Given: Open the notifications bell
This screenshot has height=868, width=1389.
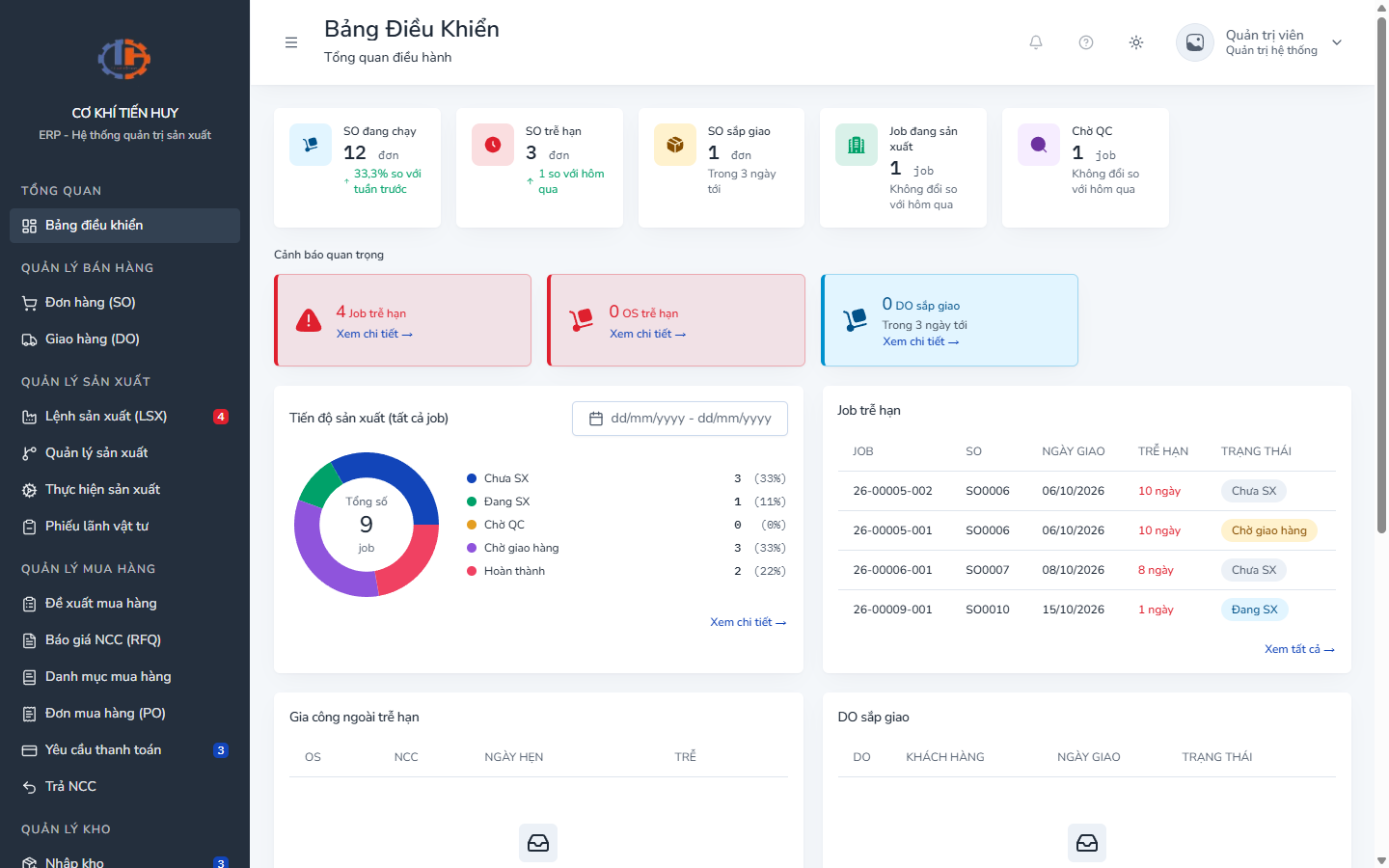Looking at the screenshot, I should [x=1036, y=42].
